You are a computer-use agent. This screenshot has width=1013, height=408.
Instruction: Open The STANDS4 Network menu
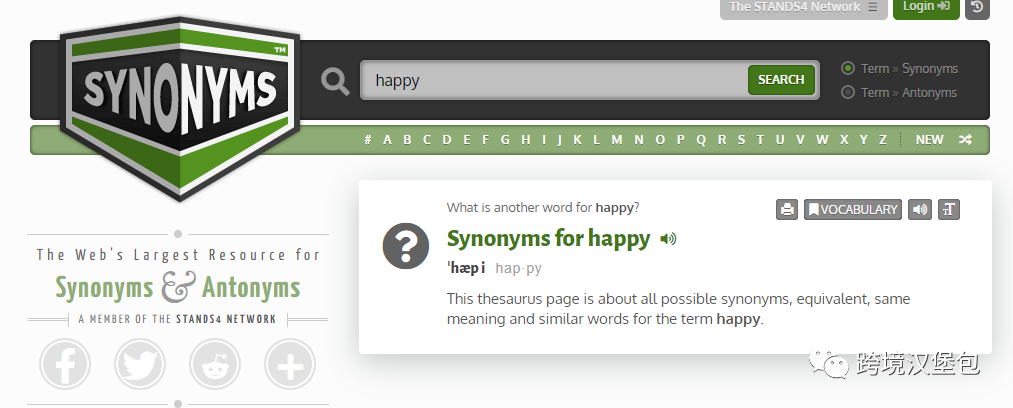[804, 8]
